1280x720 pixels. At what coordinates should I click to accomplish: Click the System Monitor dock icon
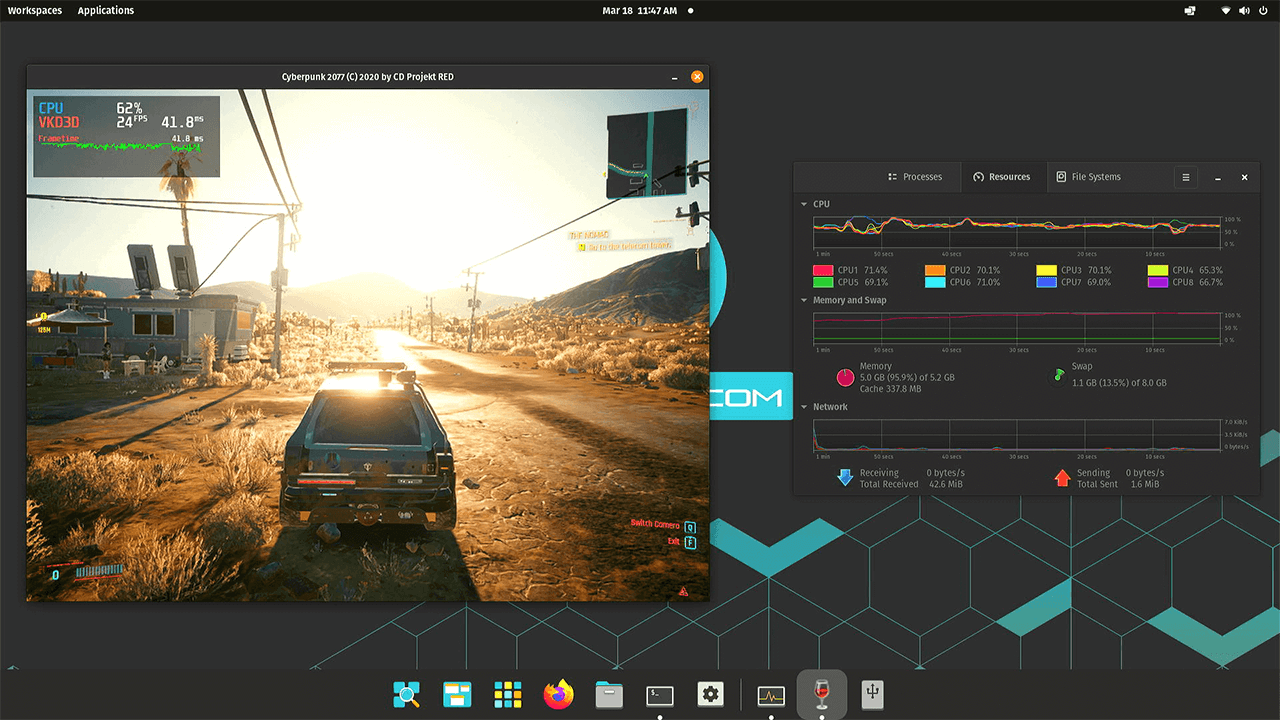click(771, 694)
